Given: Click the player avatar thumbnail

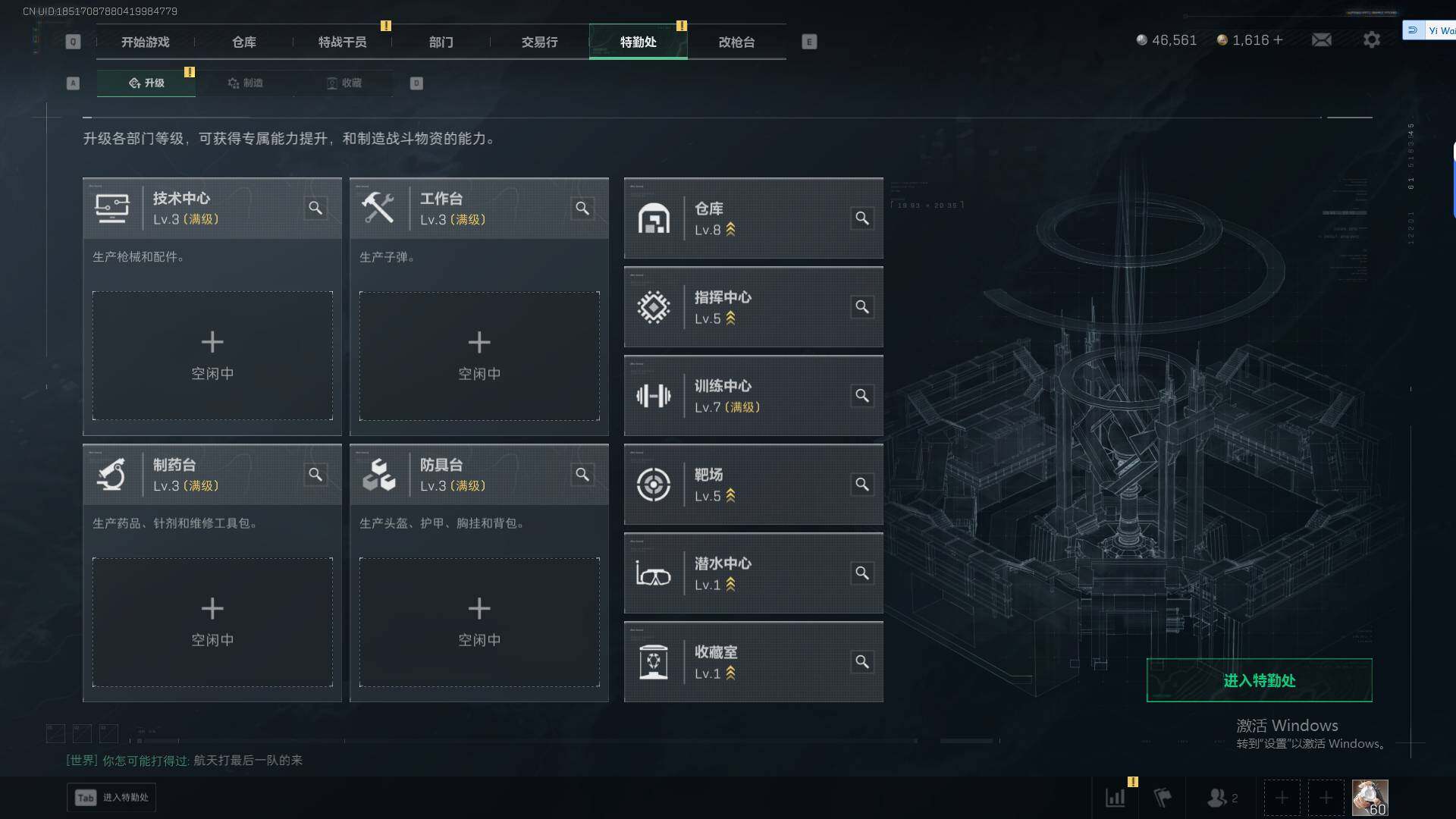Looking at the screenshot, I should coord(1370,798).
